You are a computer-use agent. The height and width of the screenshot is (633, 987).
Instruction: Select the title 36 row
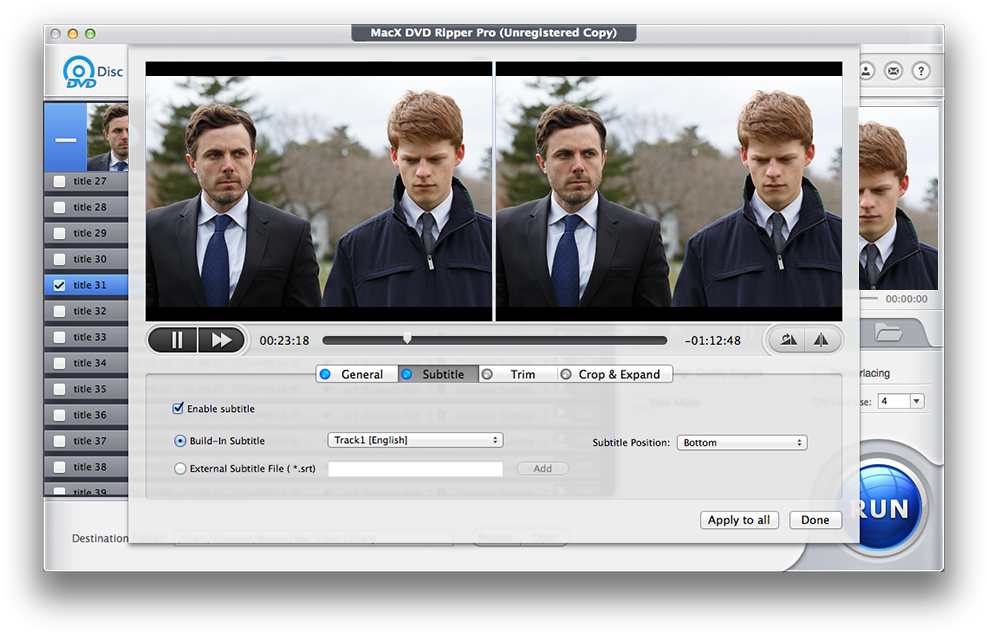pos(86,415)
